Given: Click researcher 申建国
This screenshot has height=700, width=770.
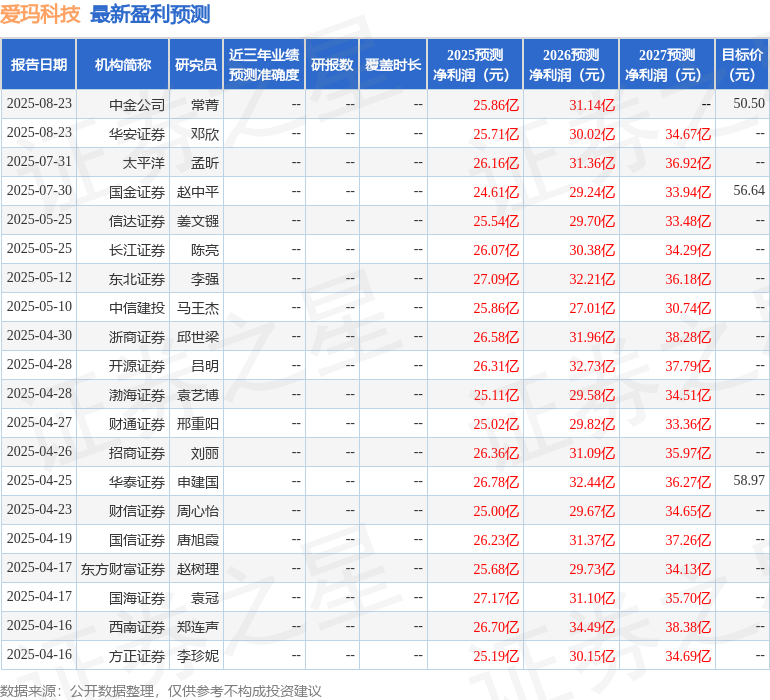Looking at the screenshot, I should [198, 481].
